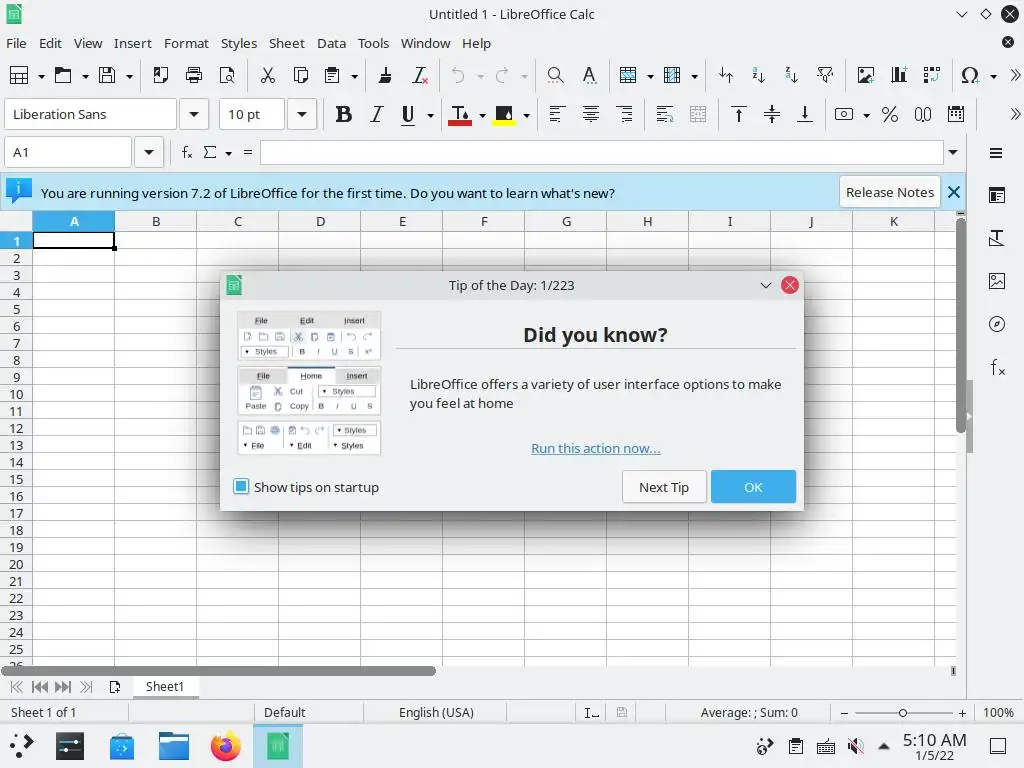Click the muted volume tray icon
Image resolution: width=1024 pixels, height=768 pixels.
click(x=855, y=746)
